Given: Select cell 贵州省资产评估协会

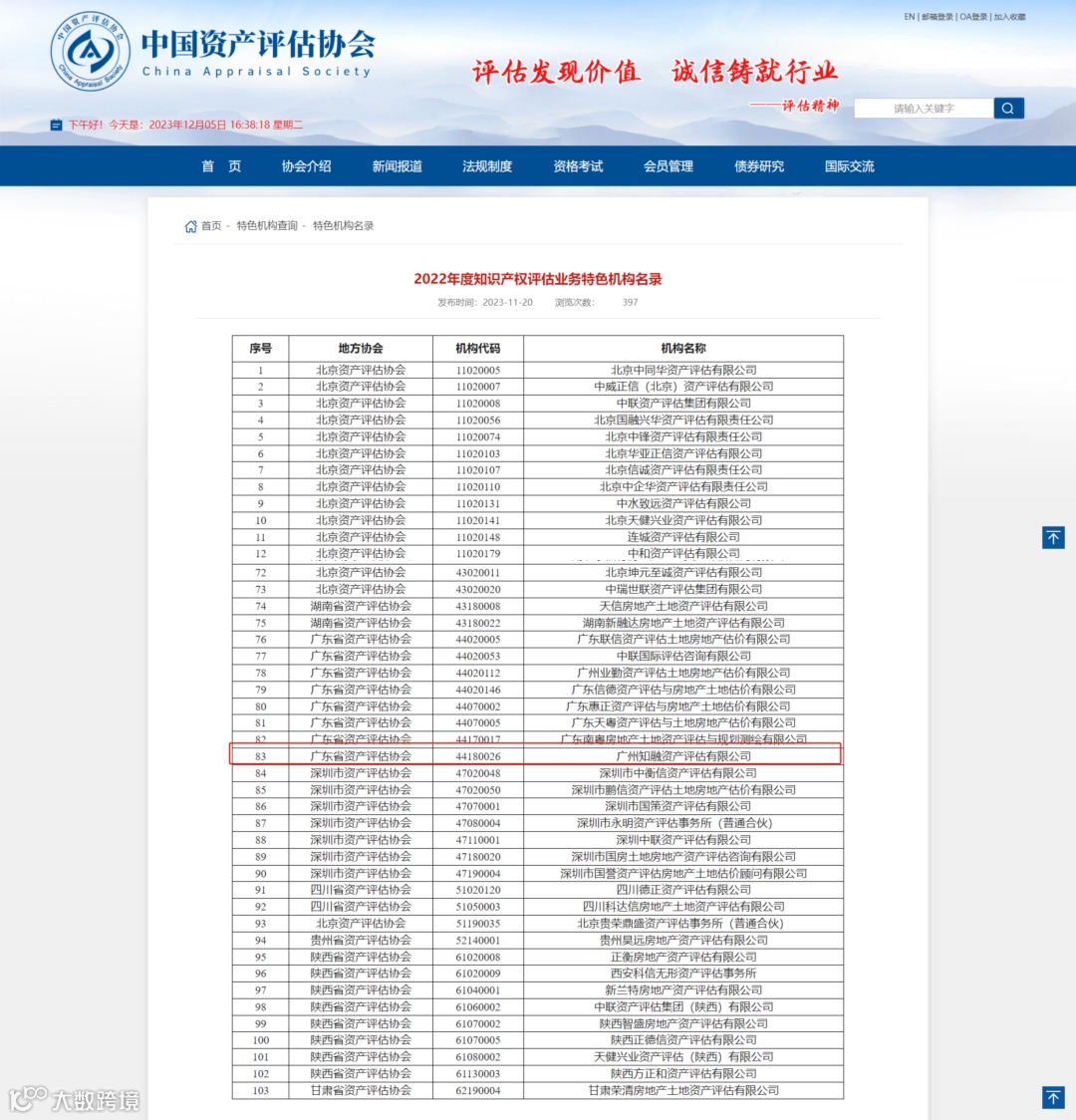Looking at the screenshot, I should click(361, 940).
